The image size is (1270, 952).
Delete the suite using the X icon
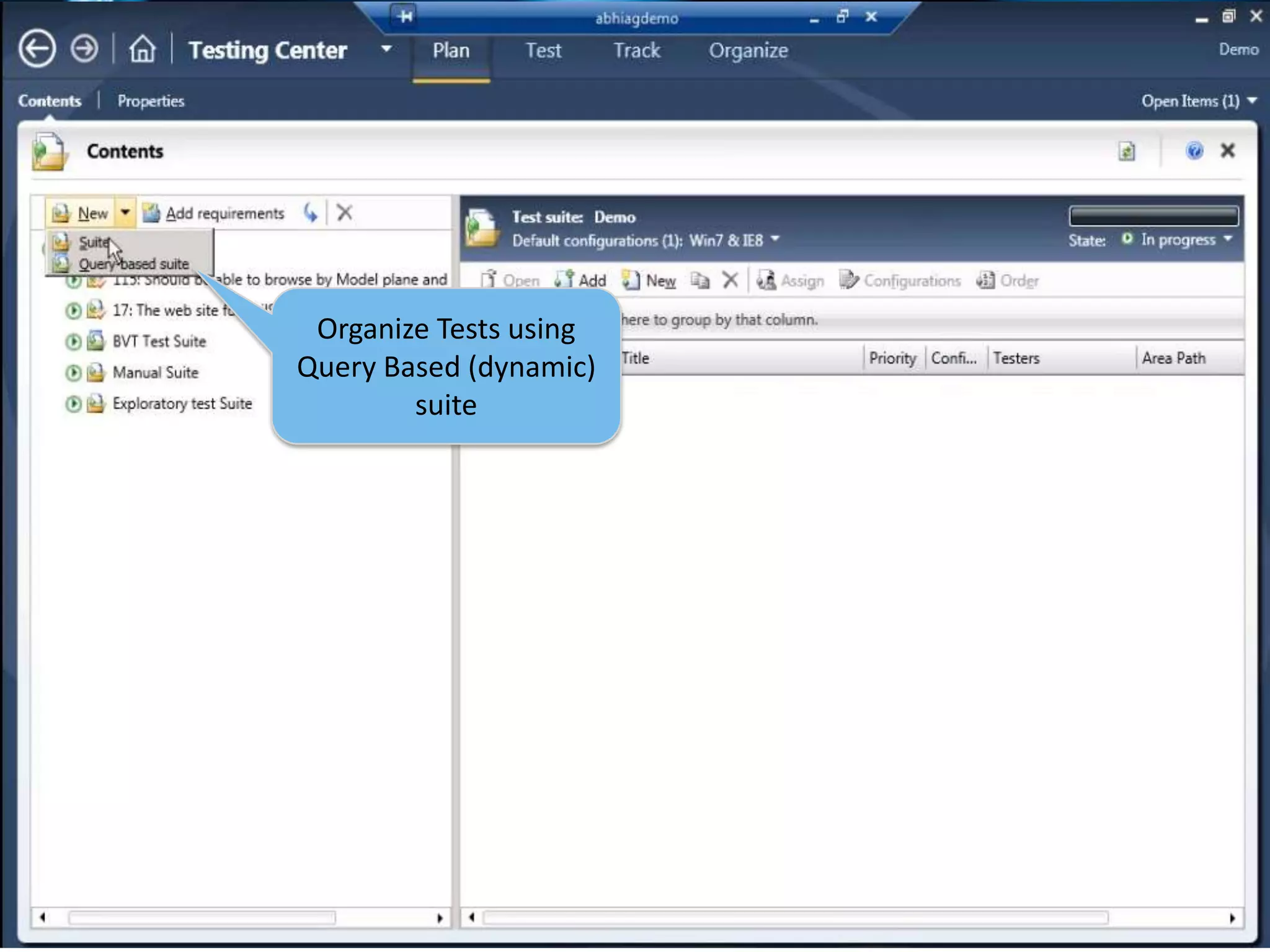coord(345,213)
